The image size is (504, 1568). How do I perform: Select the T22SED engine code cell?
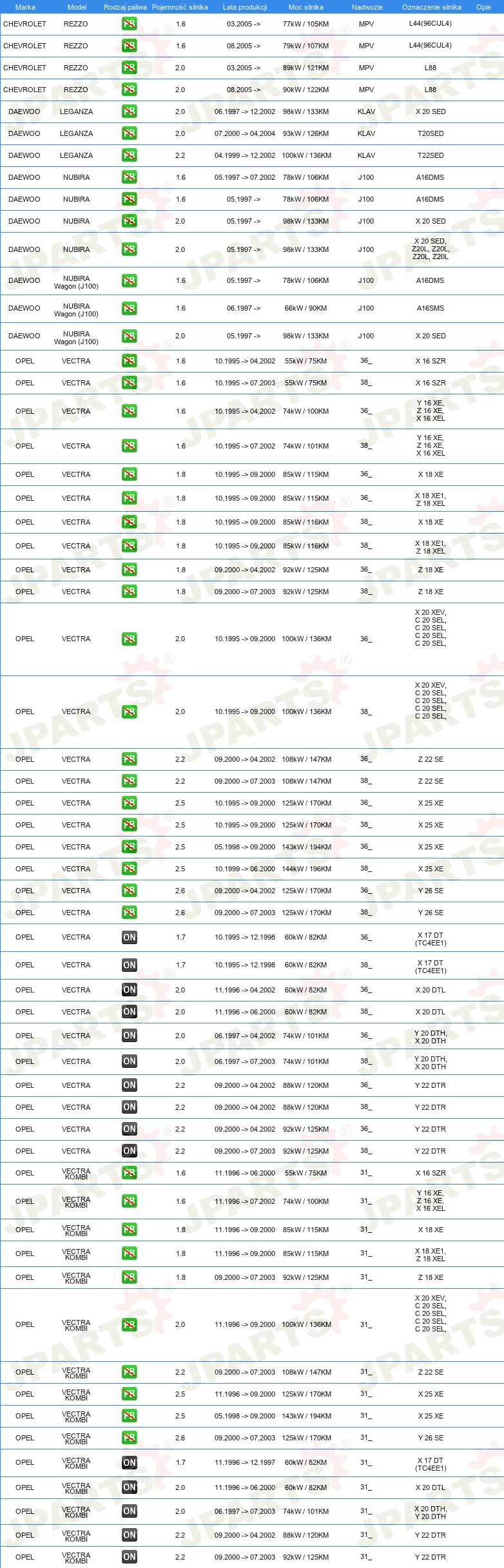431,155
